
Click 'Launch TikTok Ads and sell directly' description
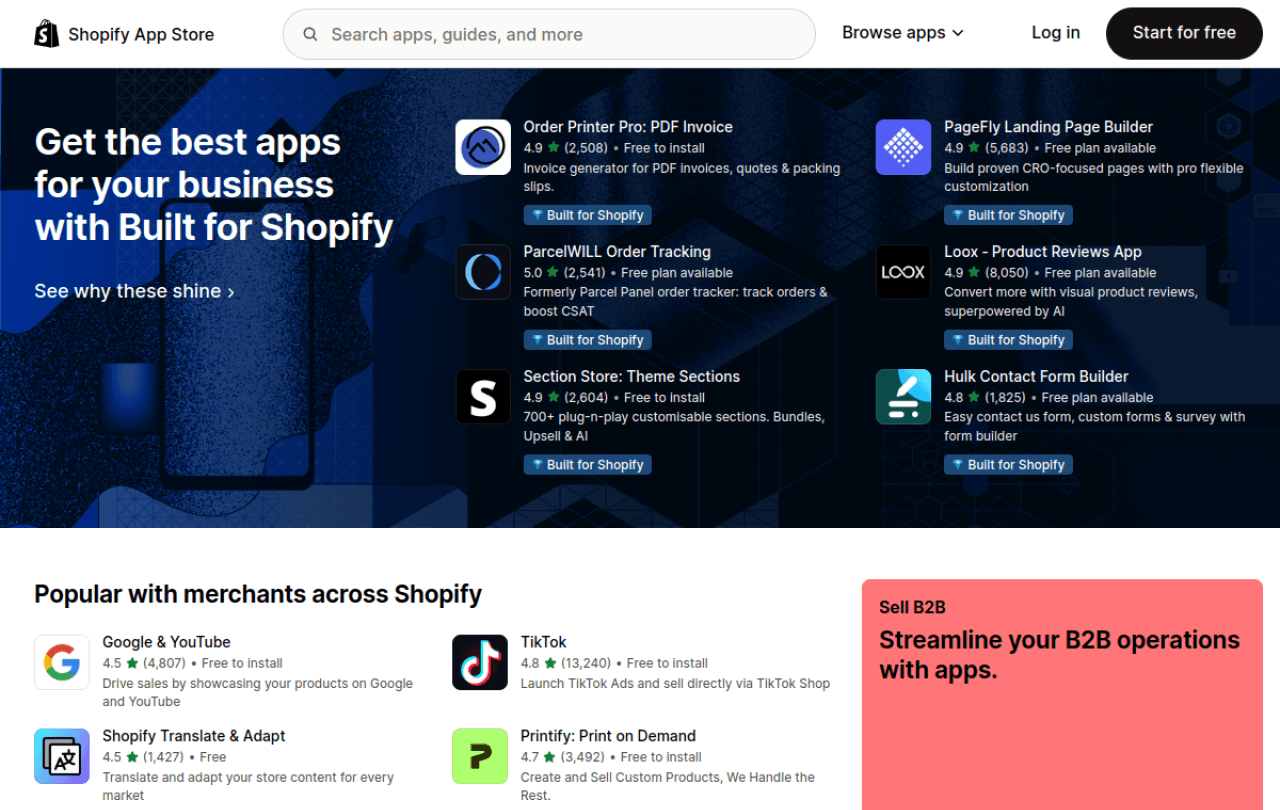click(675, 684)
